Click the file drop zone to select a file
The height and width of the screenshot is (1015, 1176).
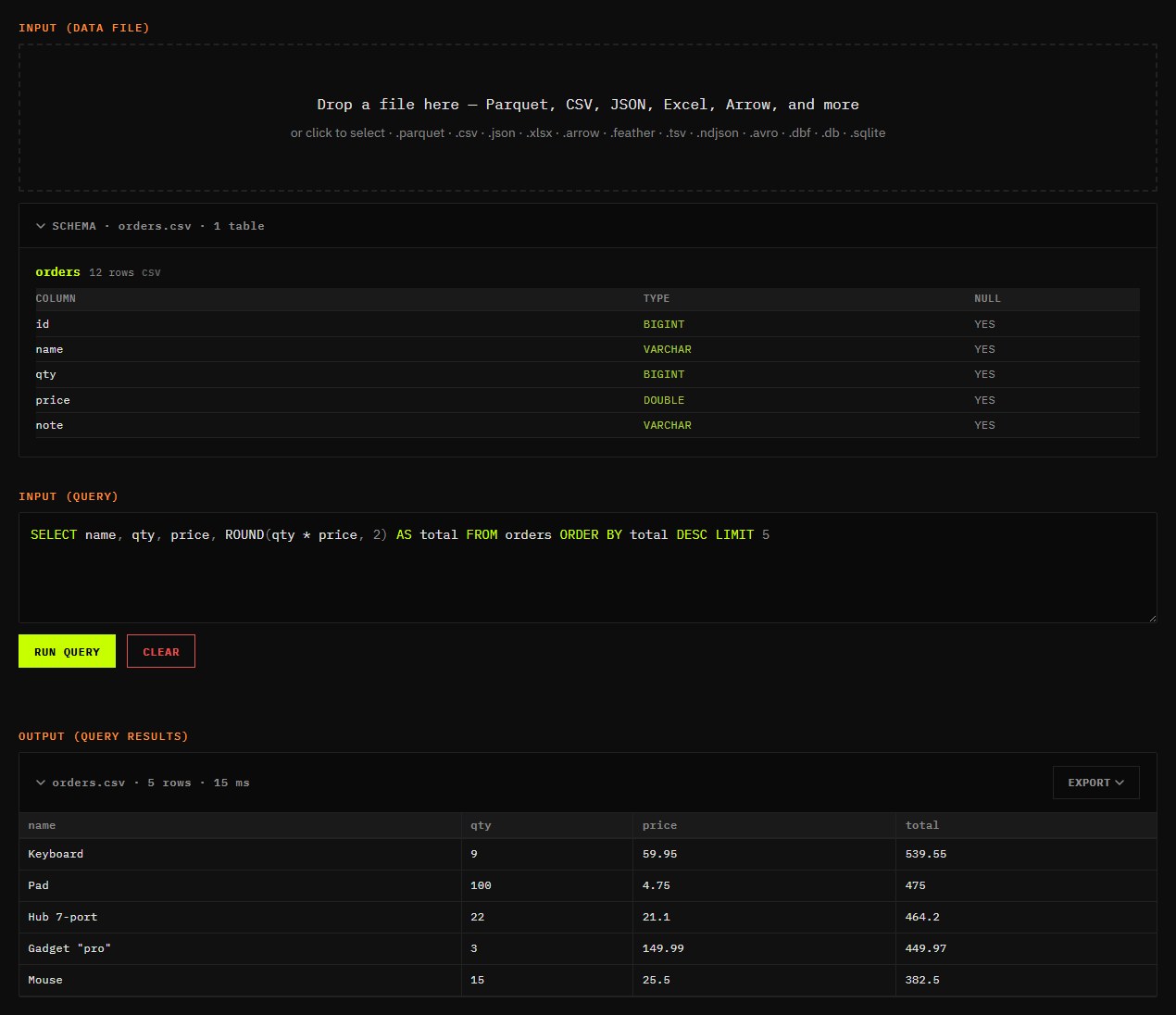(587, 118)
